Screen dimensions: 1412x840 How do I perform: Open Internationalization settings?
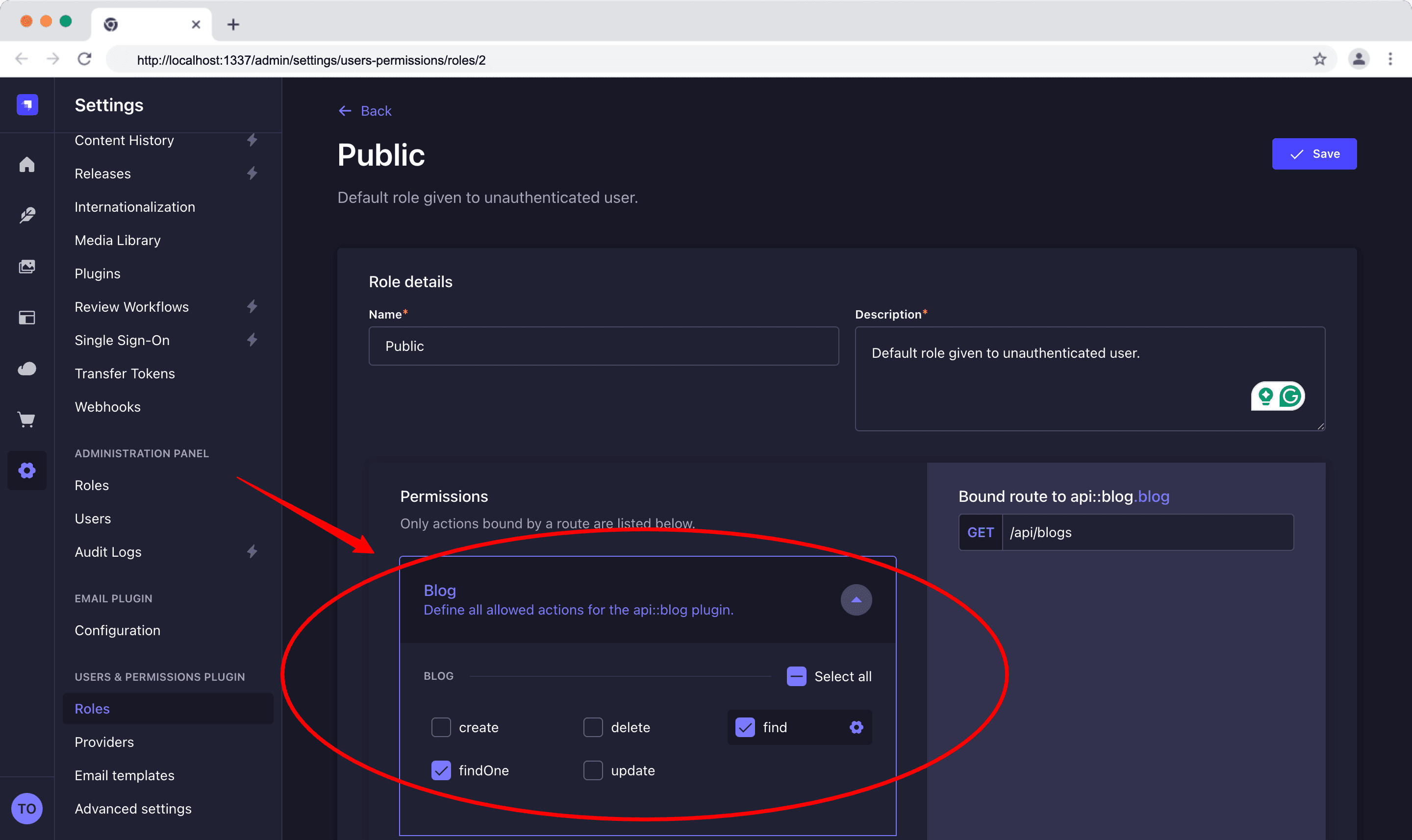(x=135, y=207)
